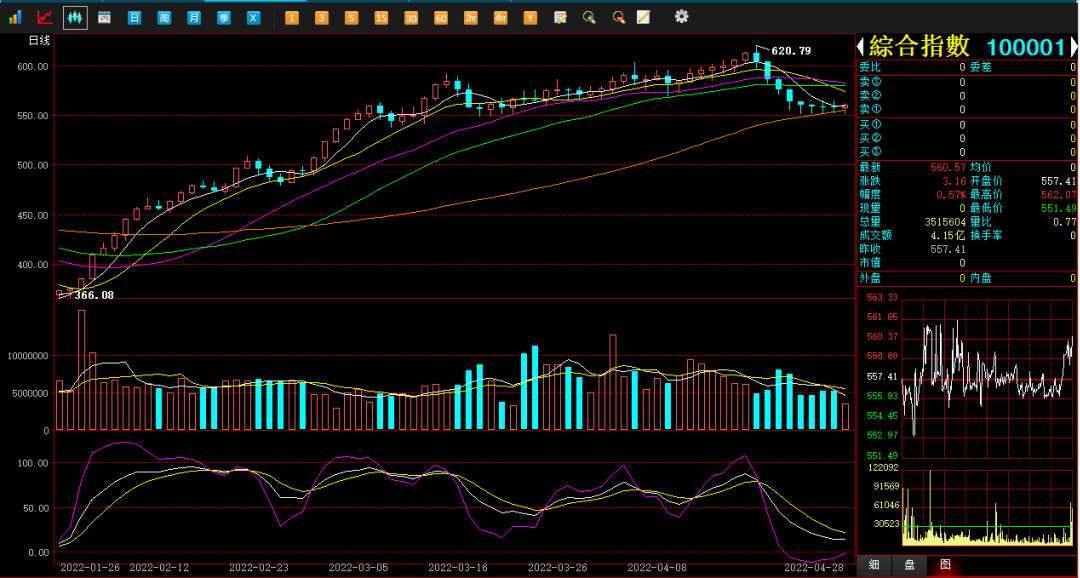This screenshot has height=578, width=1080.
Task: Click the 日线 period label
Action: pyautogui.click(x=40, y=41)
